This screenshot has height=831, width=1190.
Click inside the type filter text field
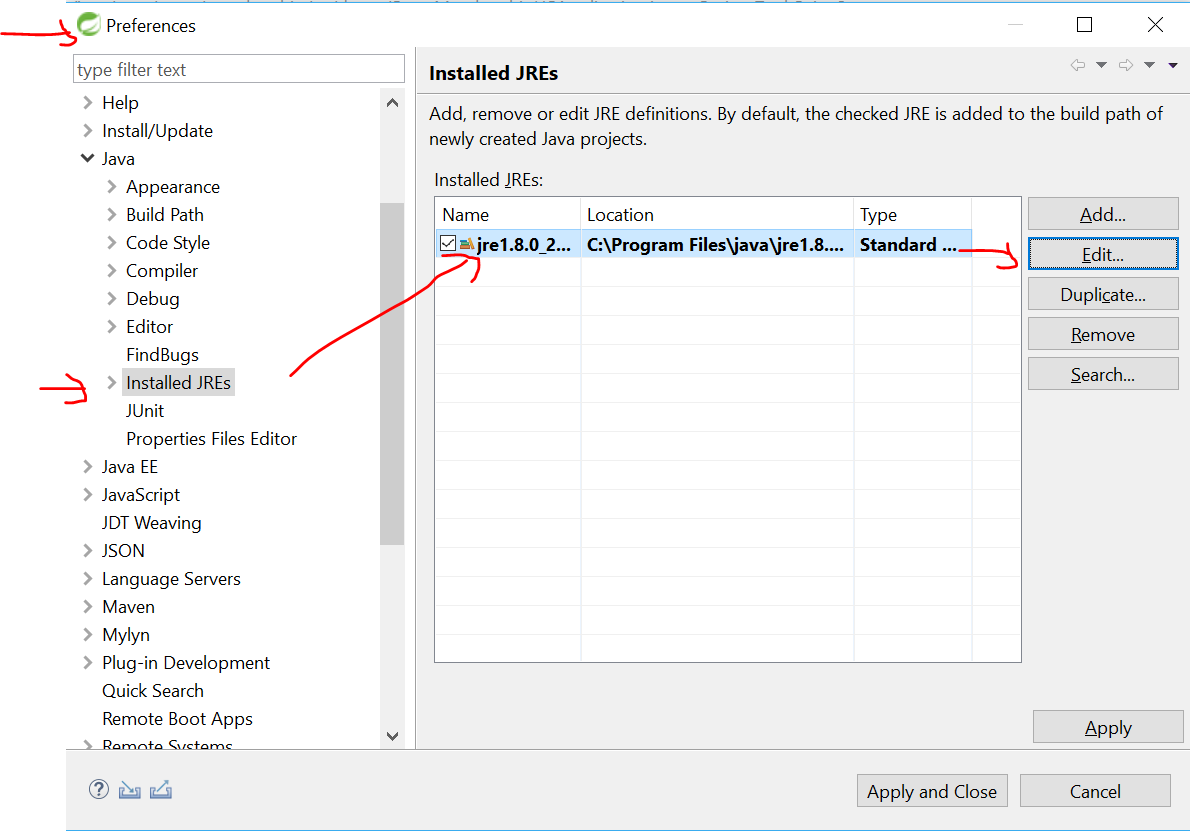coord(238,69)
